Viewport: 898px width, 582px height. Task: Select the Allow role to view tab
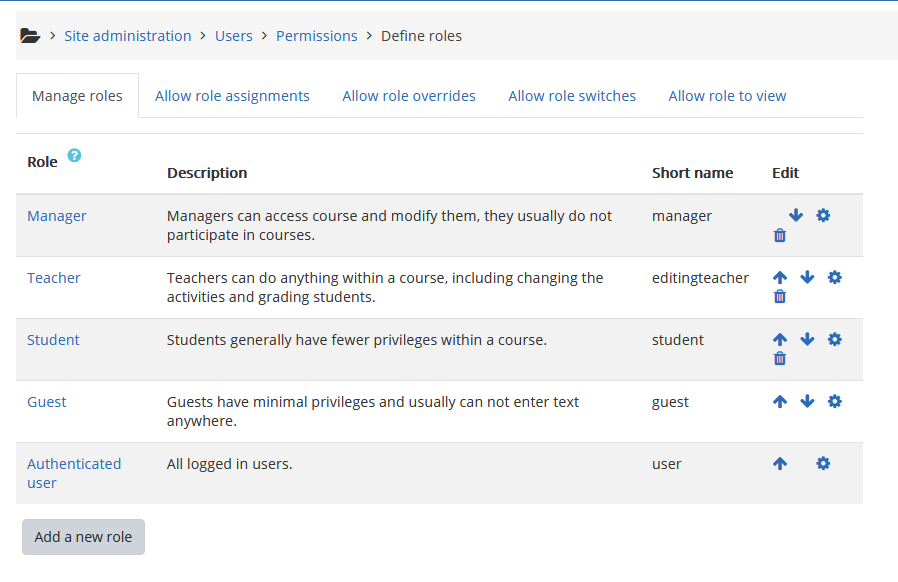coord(727,96)
